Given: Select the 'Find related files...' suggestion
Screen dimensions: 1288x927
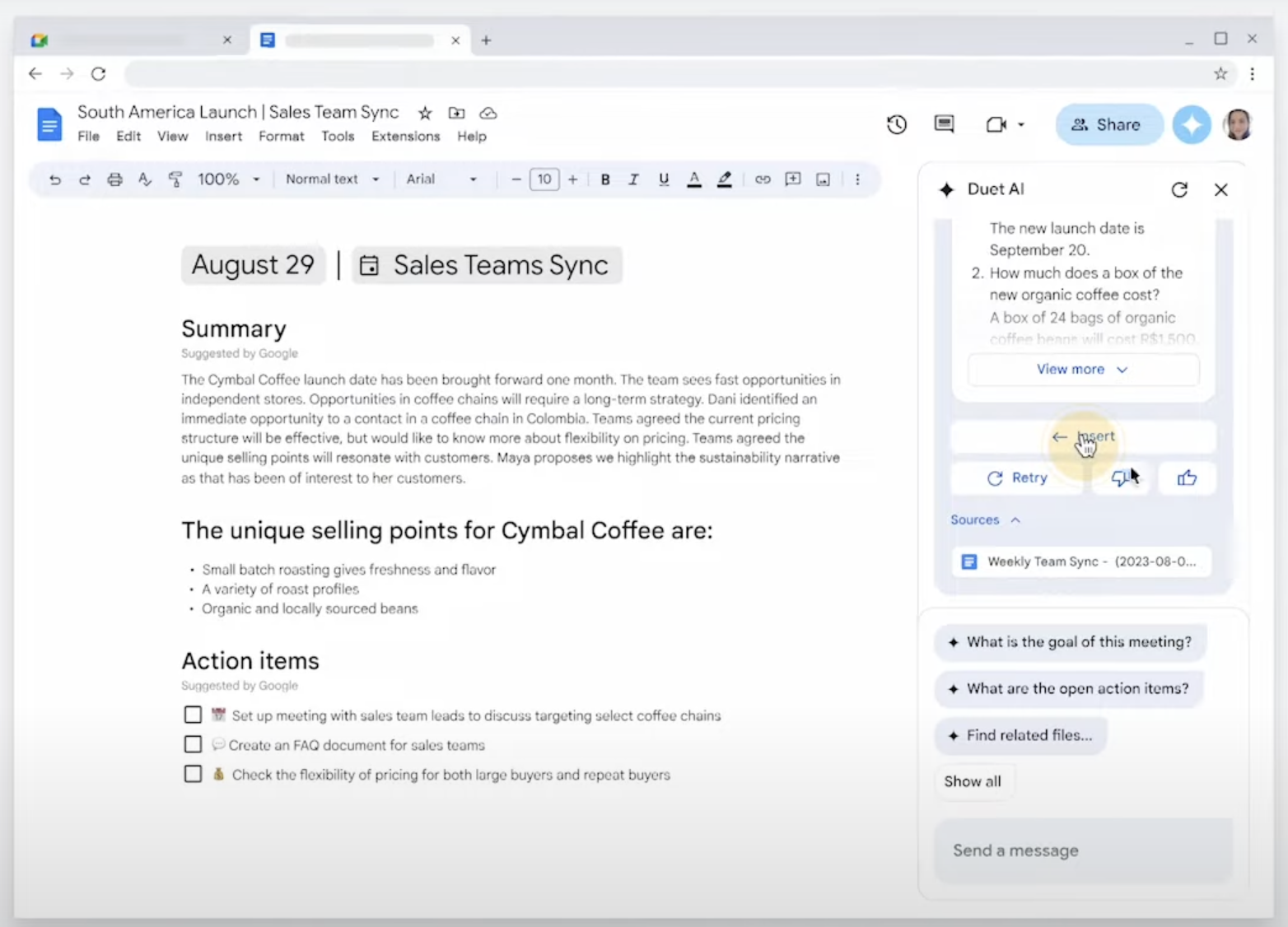Looking at the screenshot, I should (x=1020, y=735).
